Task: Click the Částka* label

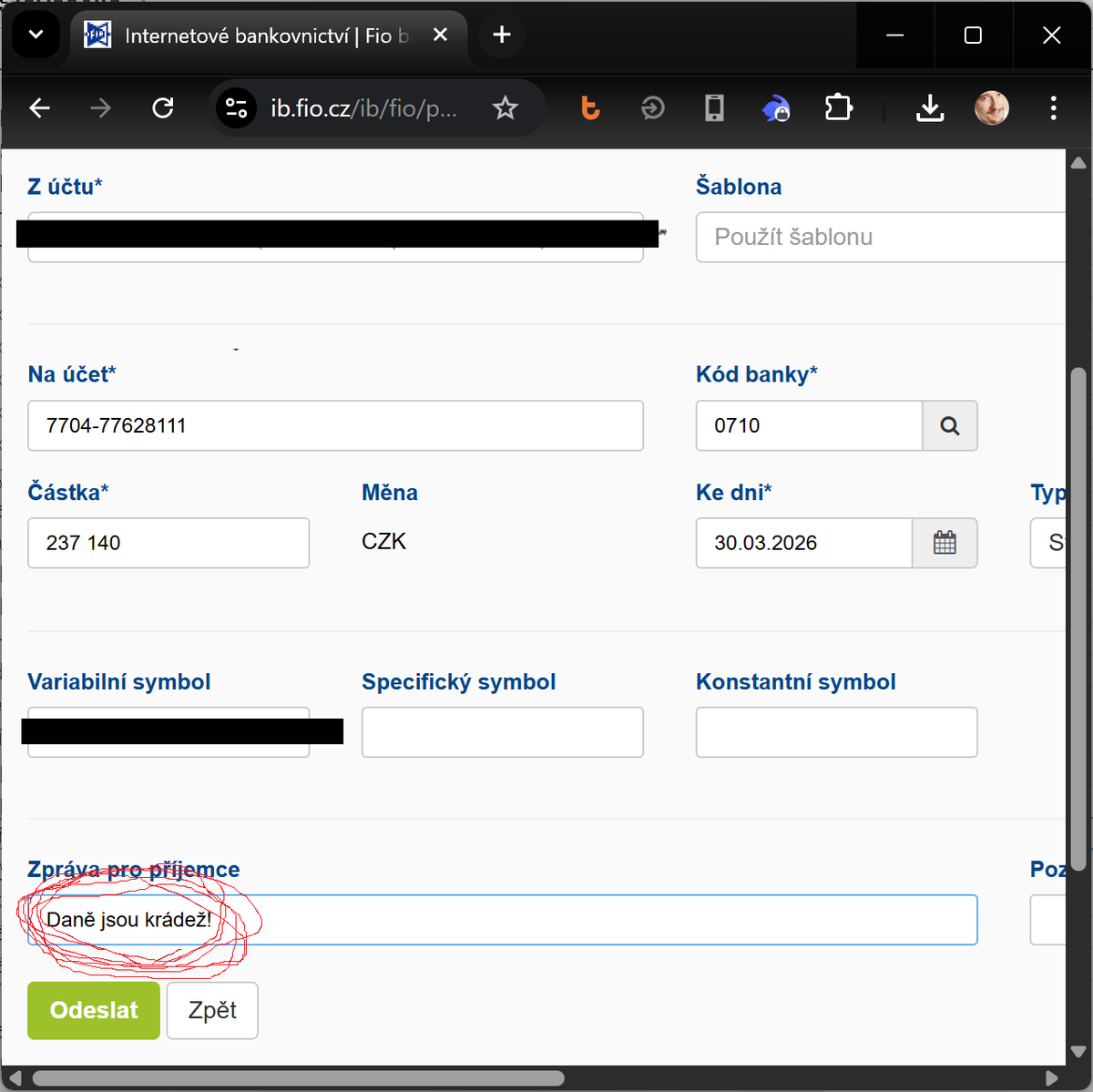Action: click(68, 493)
